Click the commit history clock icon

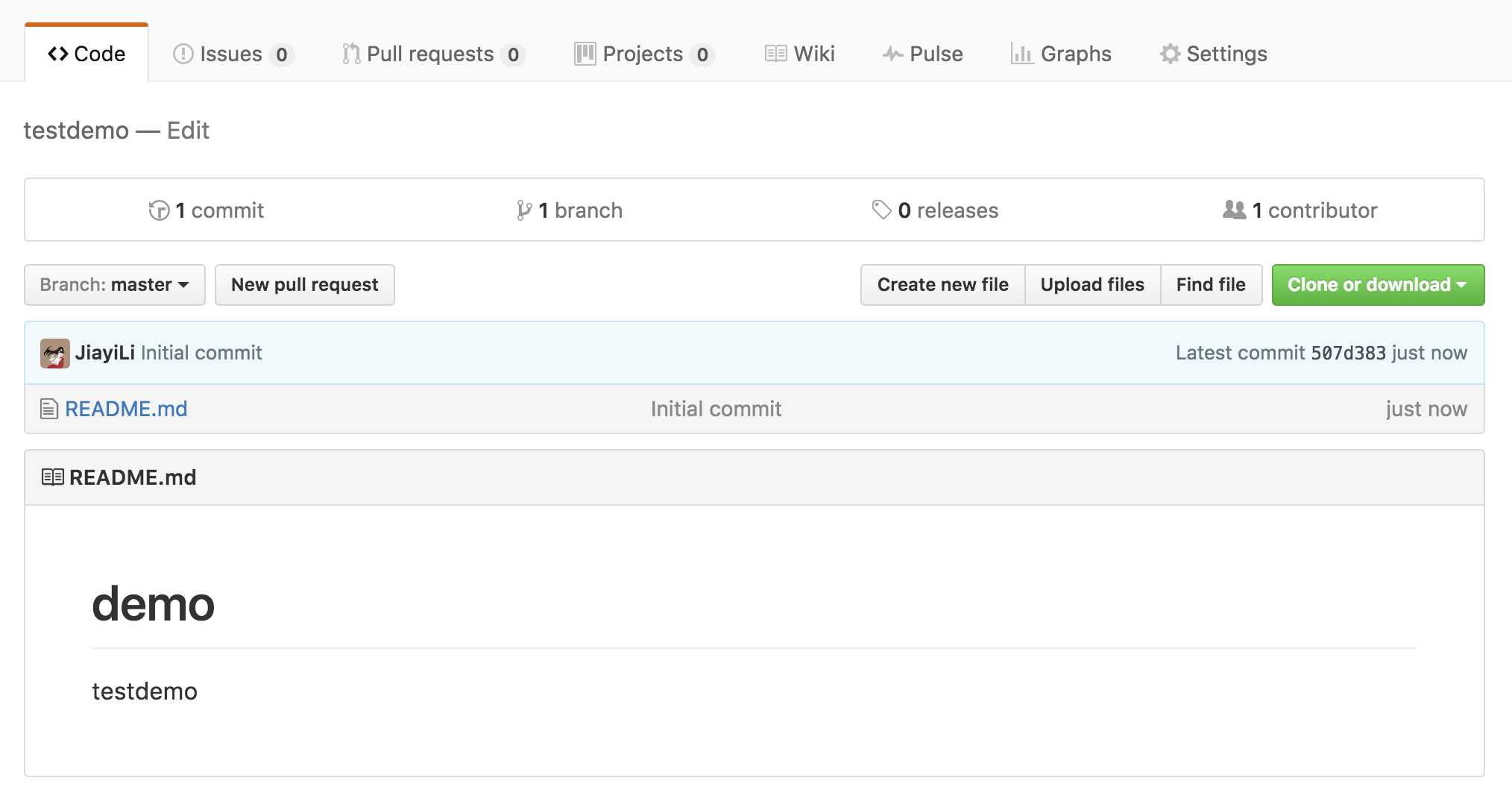coord(159,210)
